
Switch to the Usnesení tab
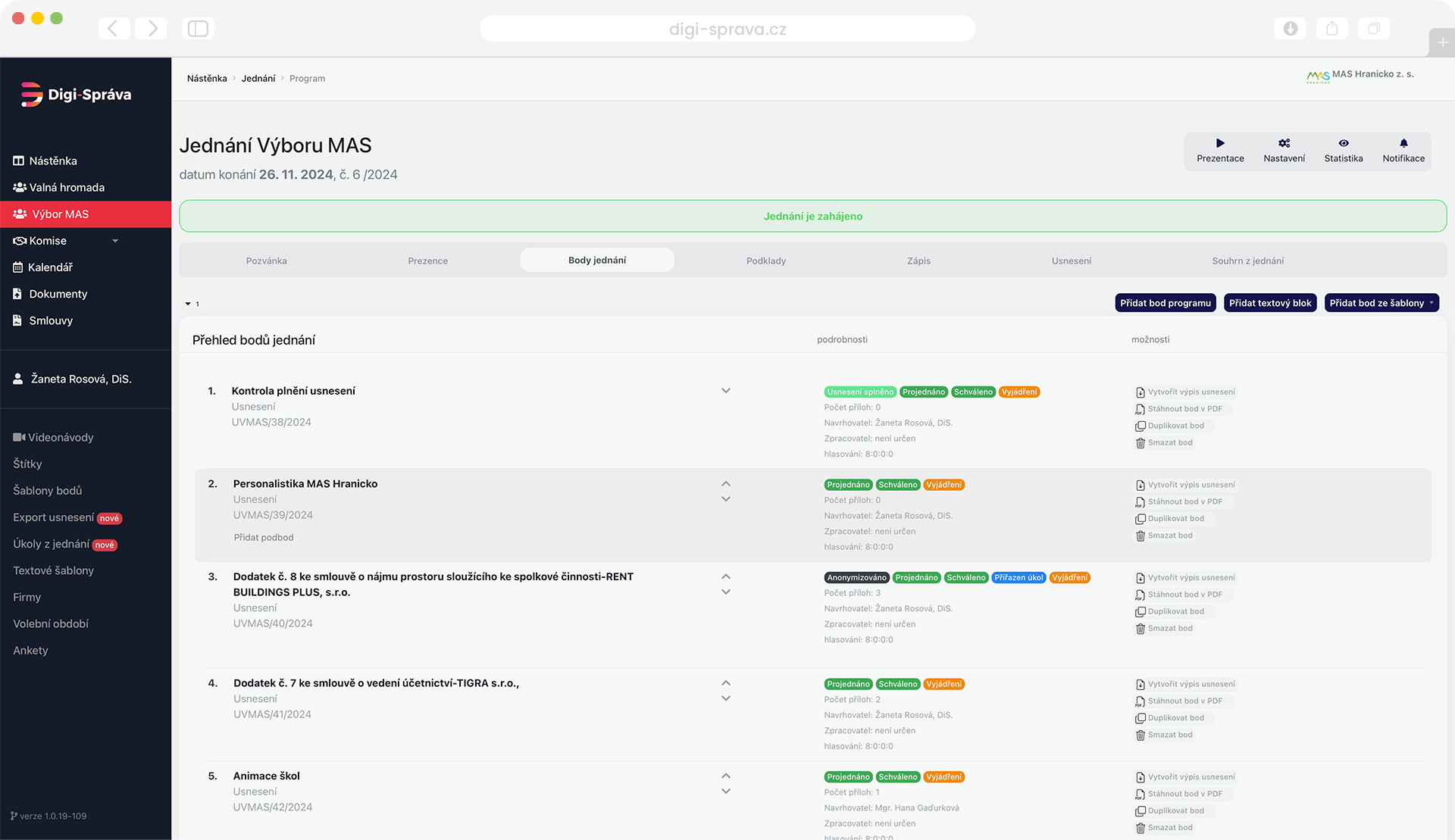click(x=1071, y=261)
